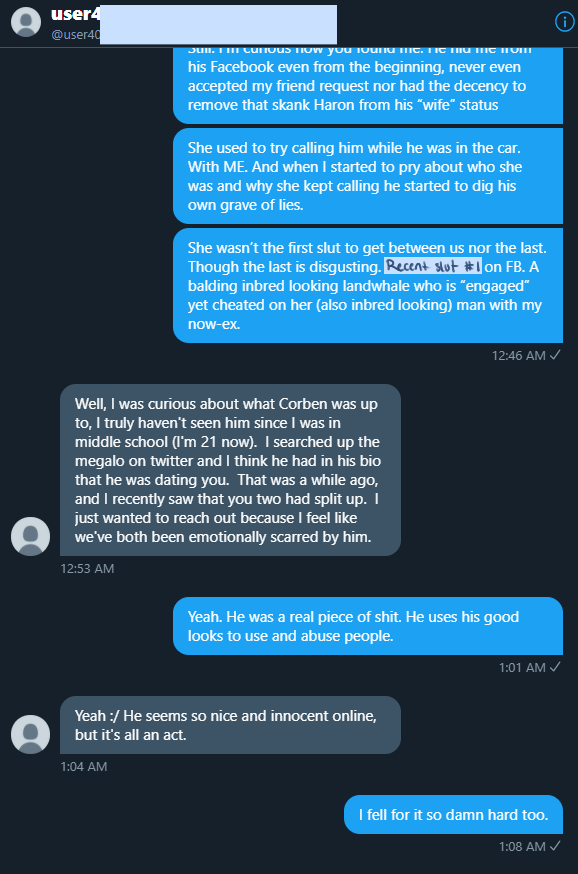The width and height of the screenshot is (578, 874).
Task: Click the 1:04 AM timestamp
Action: (x=84, y=766)
